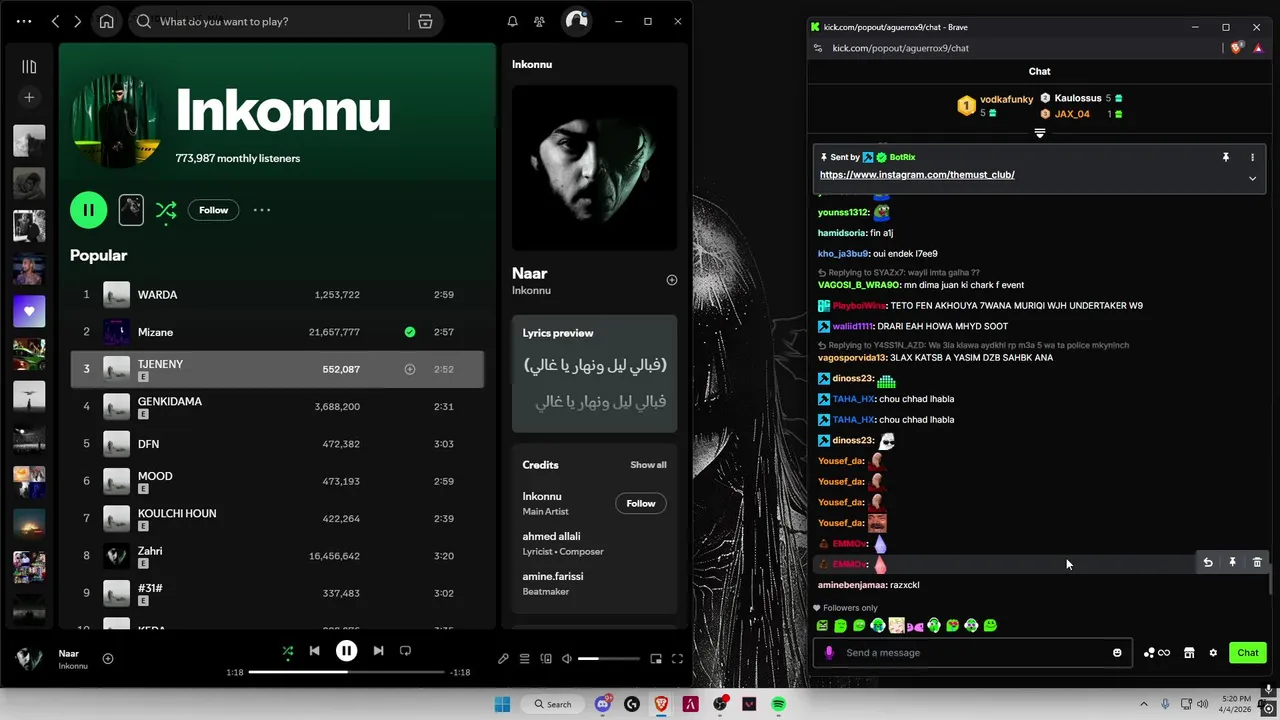This screenshot has height=720, width=1280.
Task: Pin the highlighted EMMOv message
Action: (x=1232, y=563)
